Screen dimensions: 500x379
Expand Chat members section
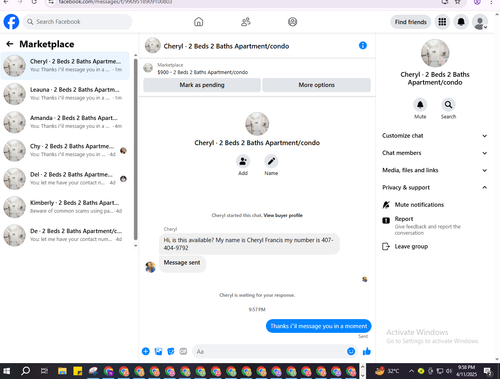434,153
